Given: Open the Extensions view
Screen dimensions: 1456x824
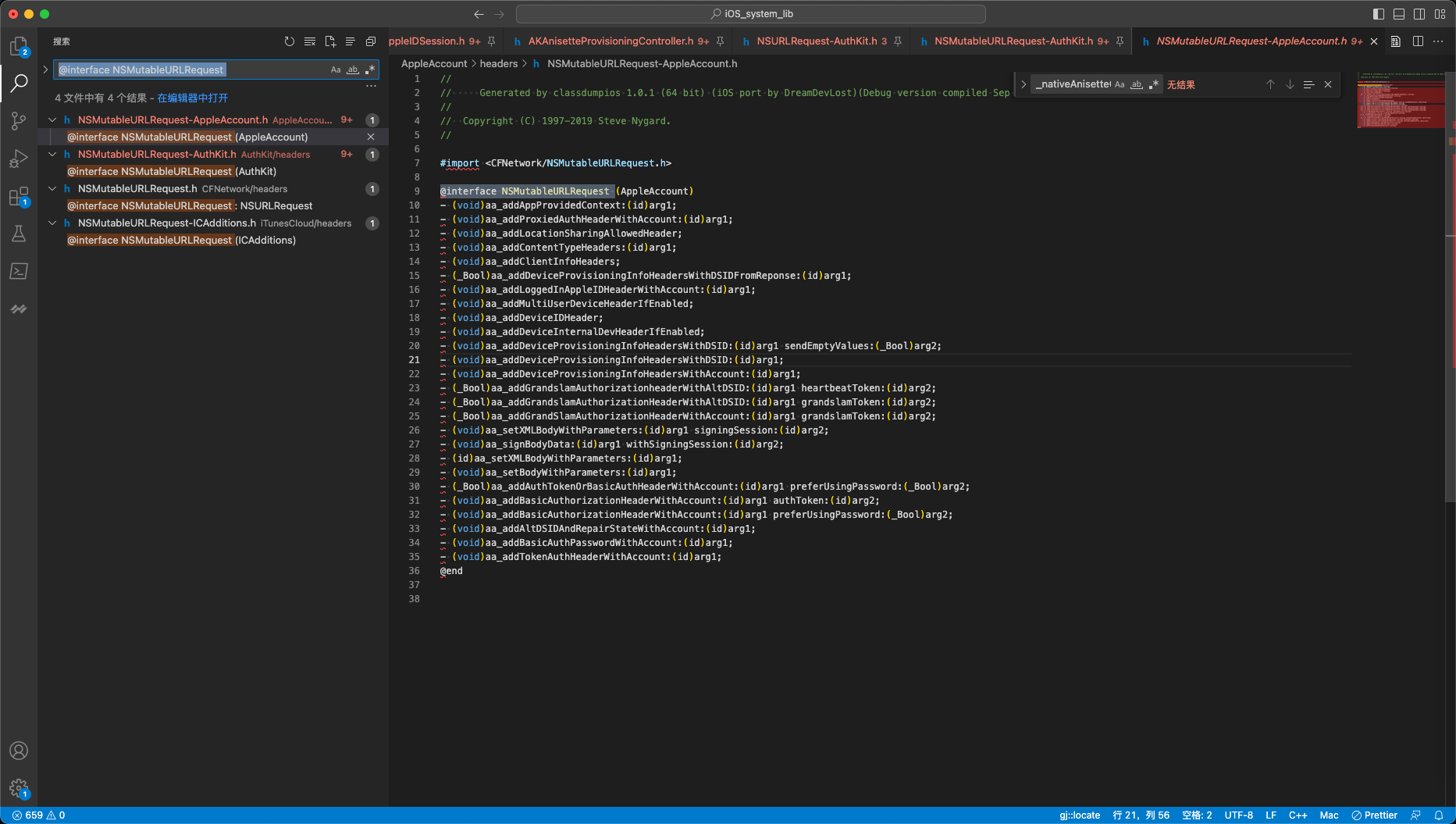Looking at the screenshot, I should [19, 196].
